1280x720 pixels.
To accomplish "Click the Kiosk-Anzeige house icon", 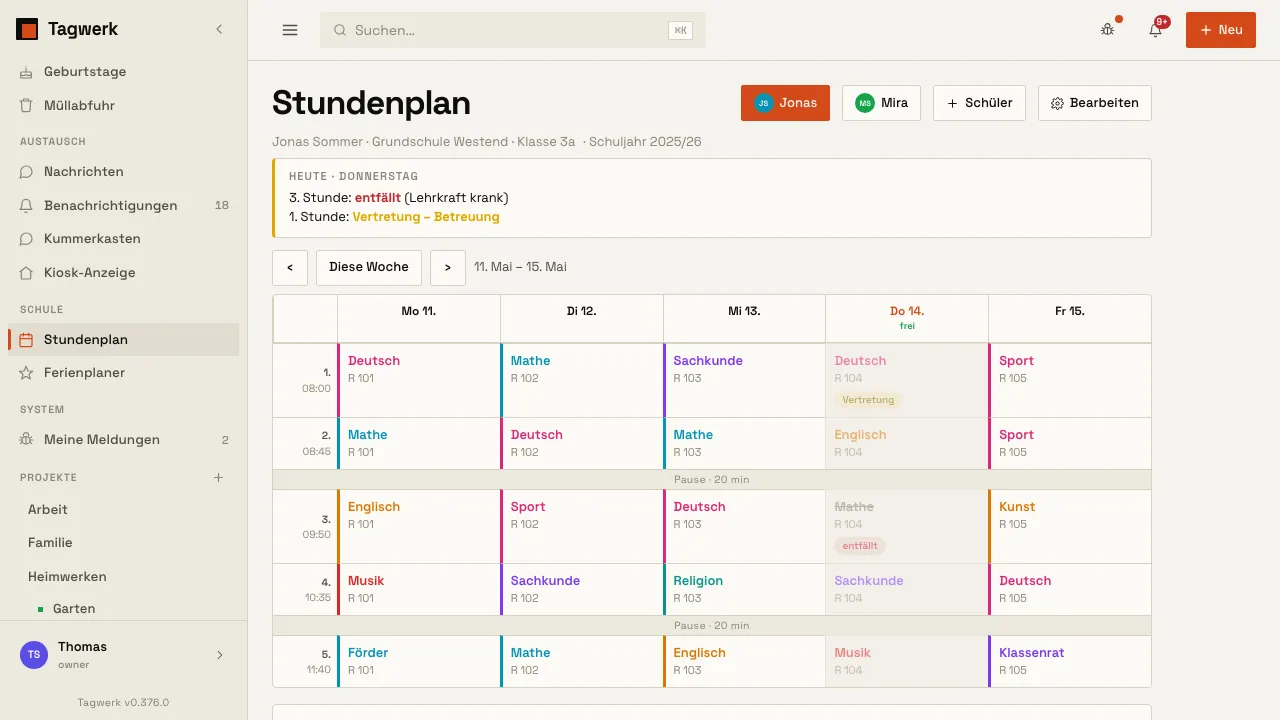I will pos(27,272).
